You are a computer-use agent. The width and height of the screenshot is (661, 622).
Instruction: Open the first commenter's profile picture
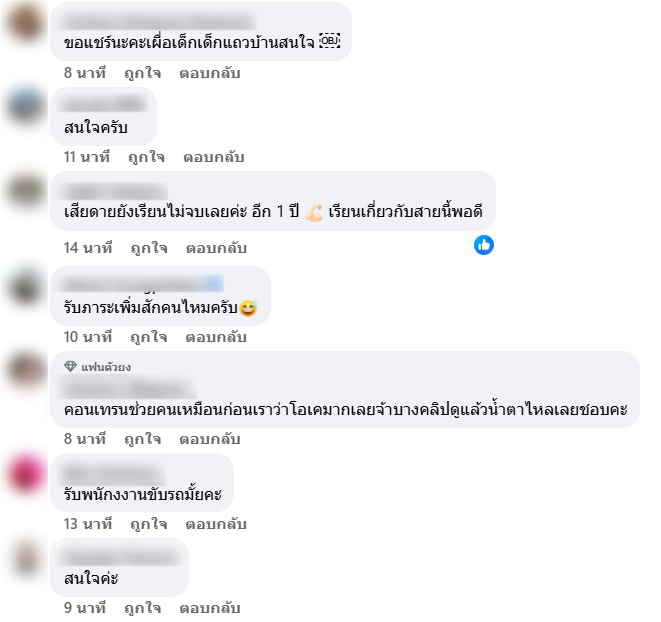26,22
